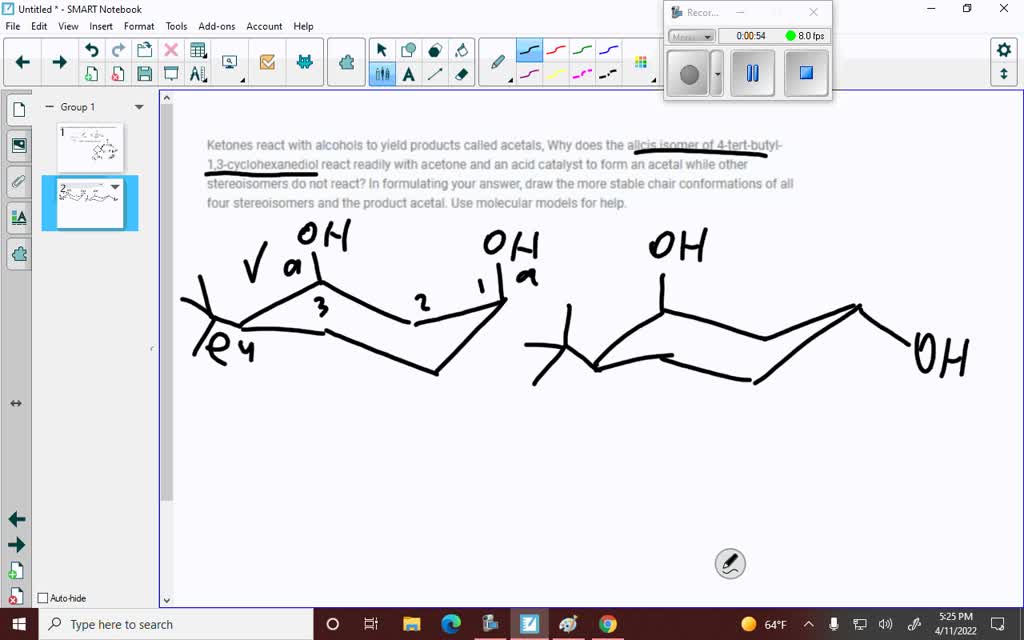Undo the last drawing action
Screen dimensions: 1024x640
click(x=92, y=47)
